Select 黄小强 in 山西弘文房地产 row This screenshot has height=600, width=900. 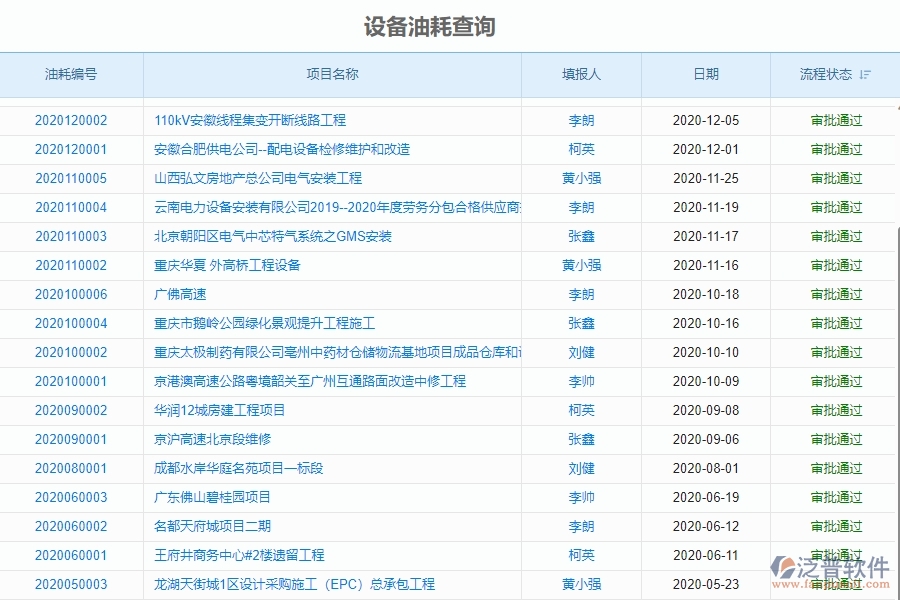pos(581,178)
